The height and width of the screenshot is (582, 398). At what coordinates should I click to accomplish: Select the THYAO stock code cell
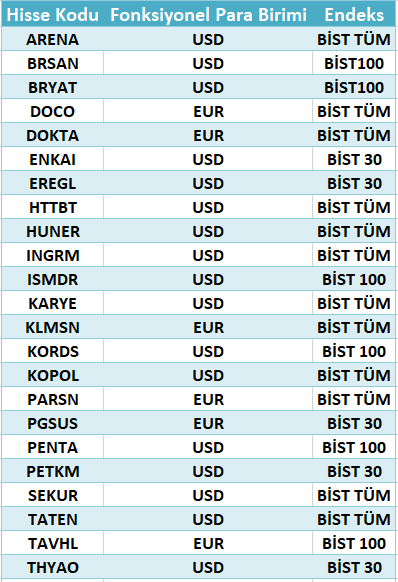click(53, 567)
